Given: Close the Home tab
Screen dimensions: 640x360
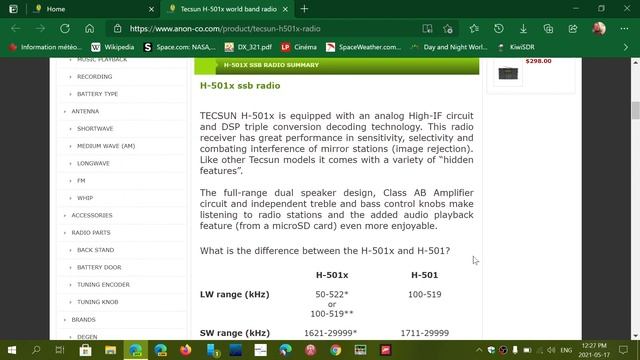Looking at the screenshot, I should (151, 9).
